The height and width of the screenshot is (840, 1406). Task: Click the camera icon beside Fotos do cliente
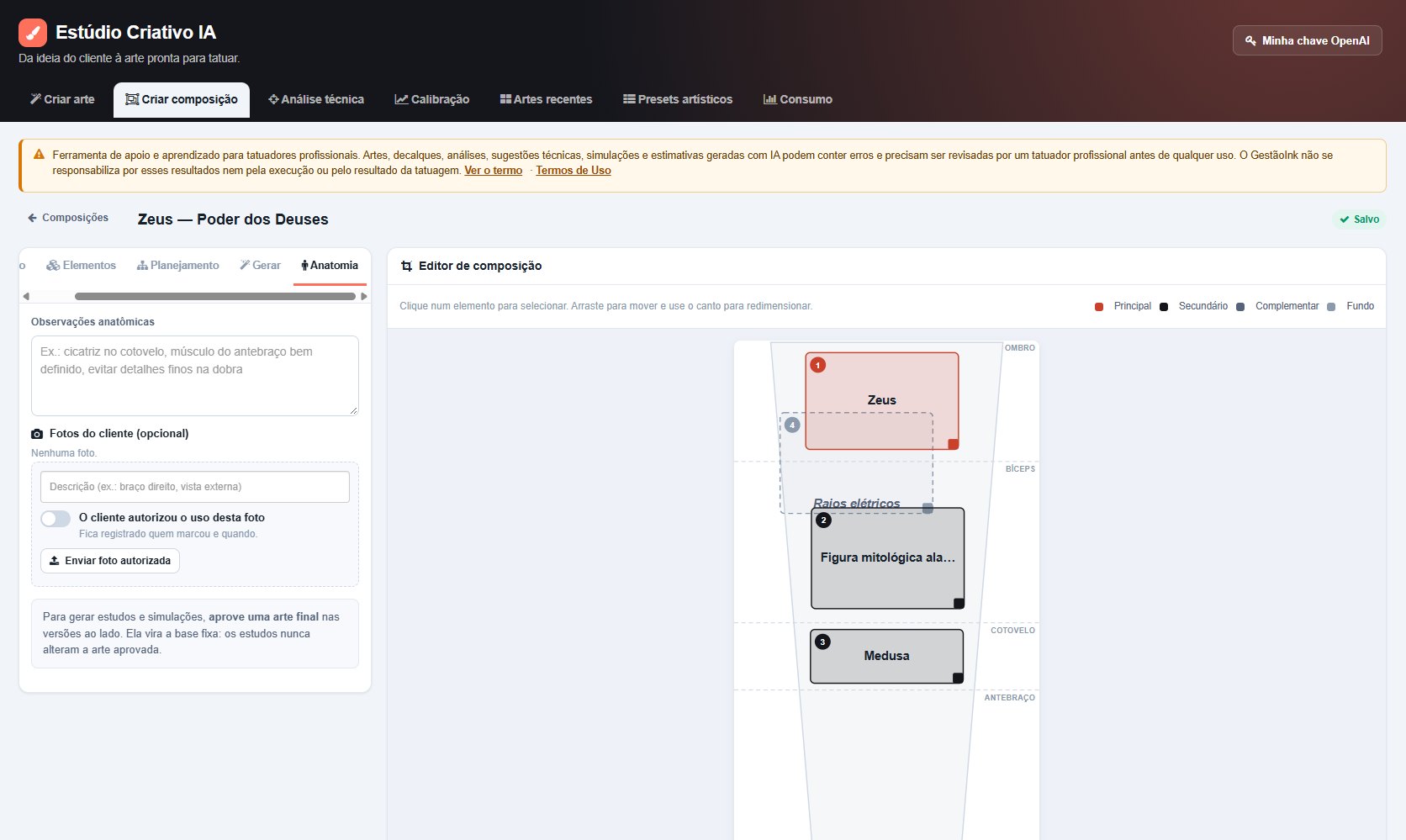tap(37, 434)
